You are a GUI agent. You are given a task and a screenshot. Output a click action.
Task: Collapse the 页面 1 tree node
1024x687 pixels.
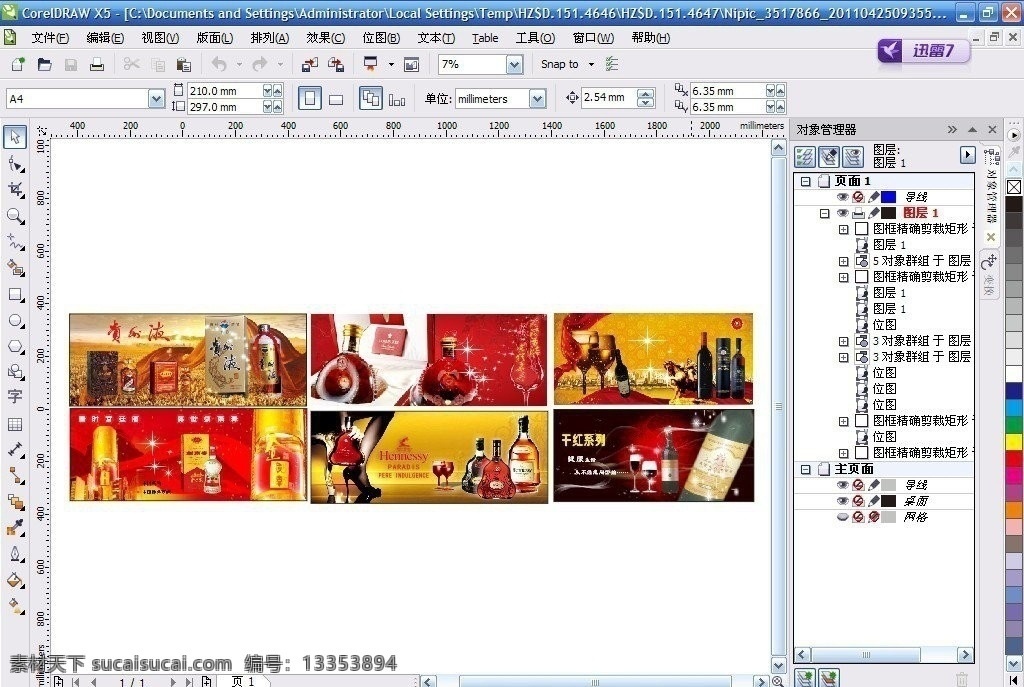click(806, 181)
